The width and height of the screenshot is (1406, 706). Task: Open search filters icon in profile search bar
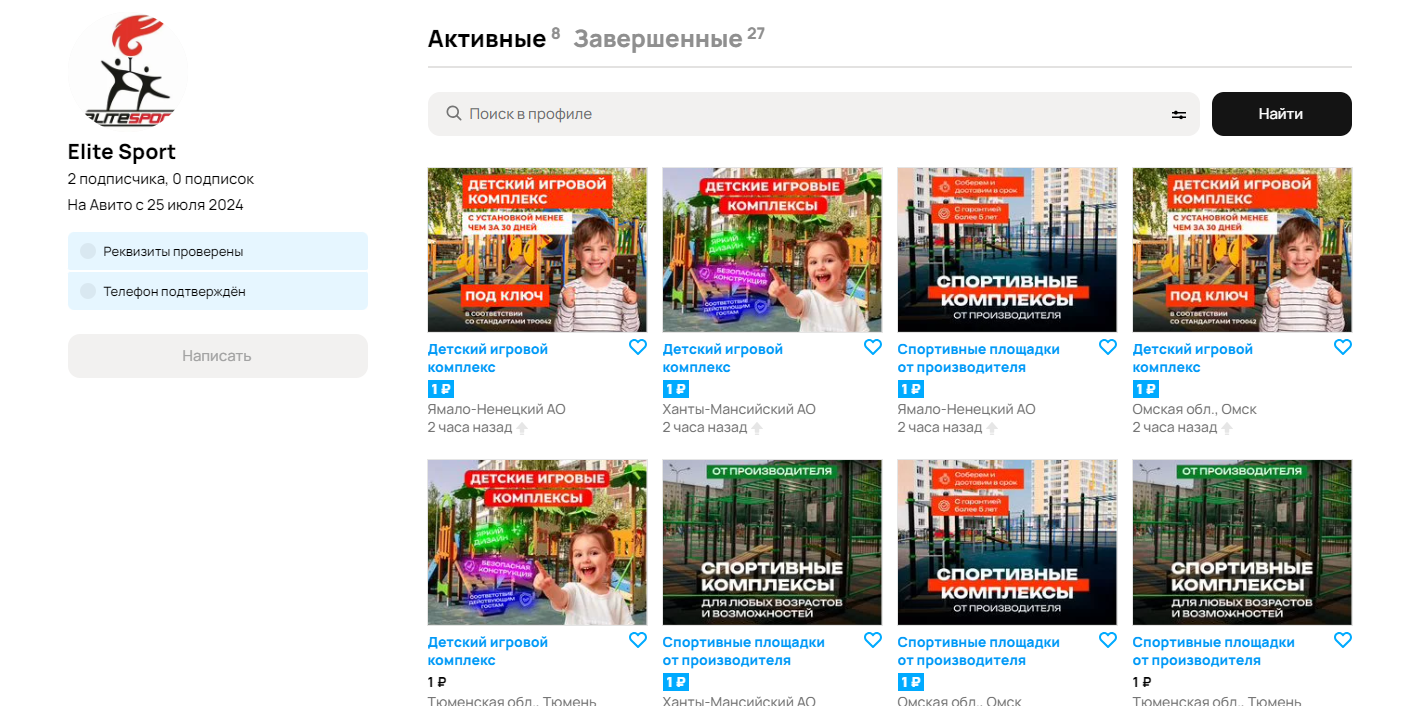1179,114
